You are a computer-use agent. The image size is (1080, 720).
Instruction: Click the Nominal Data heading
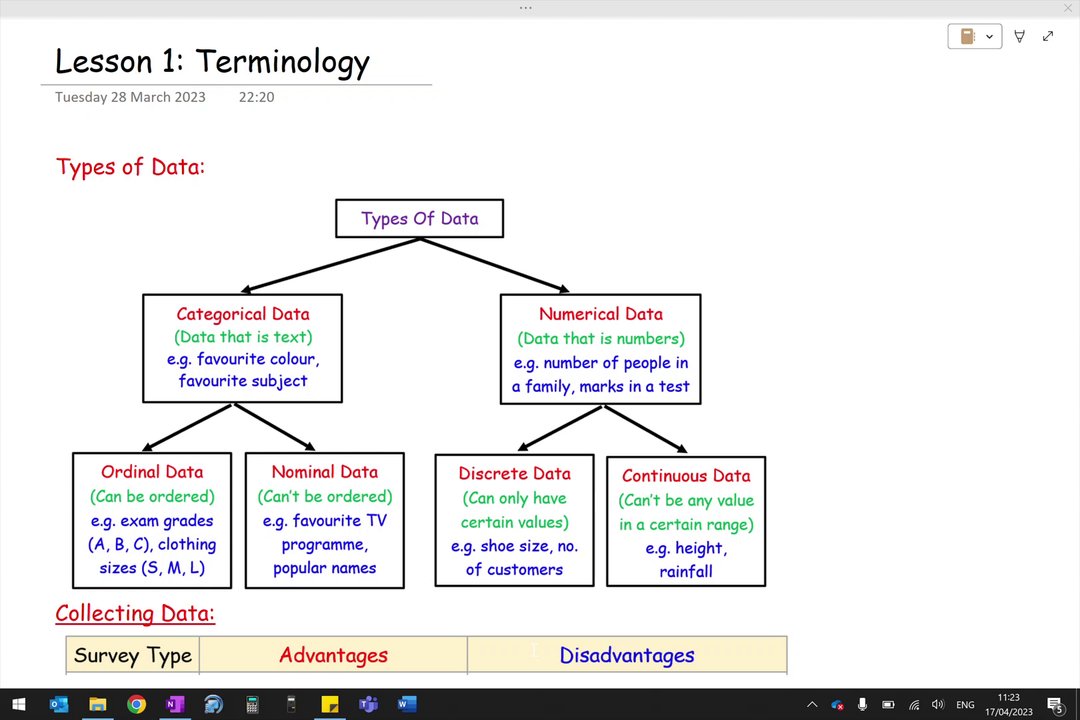tap(324, 472)
